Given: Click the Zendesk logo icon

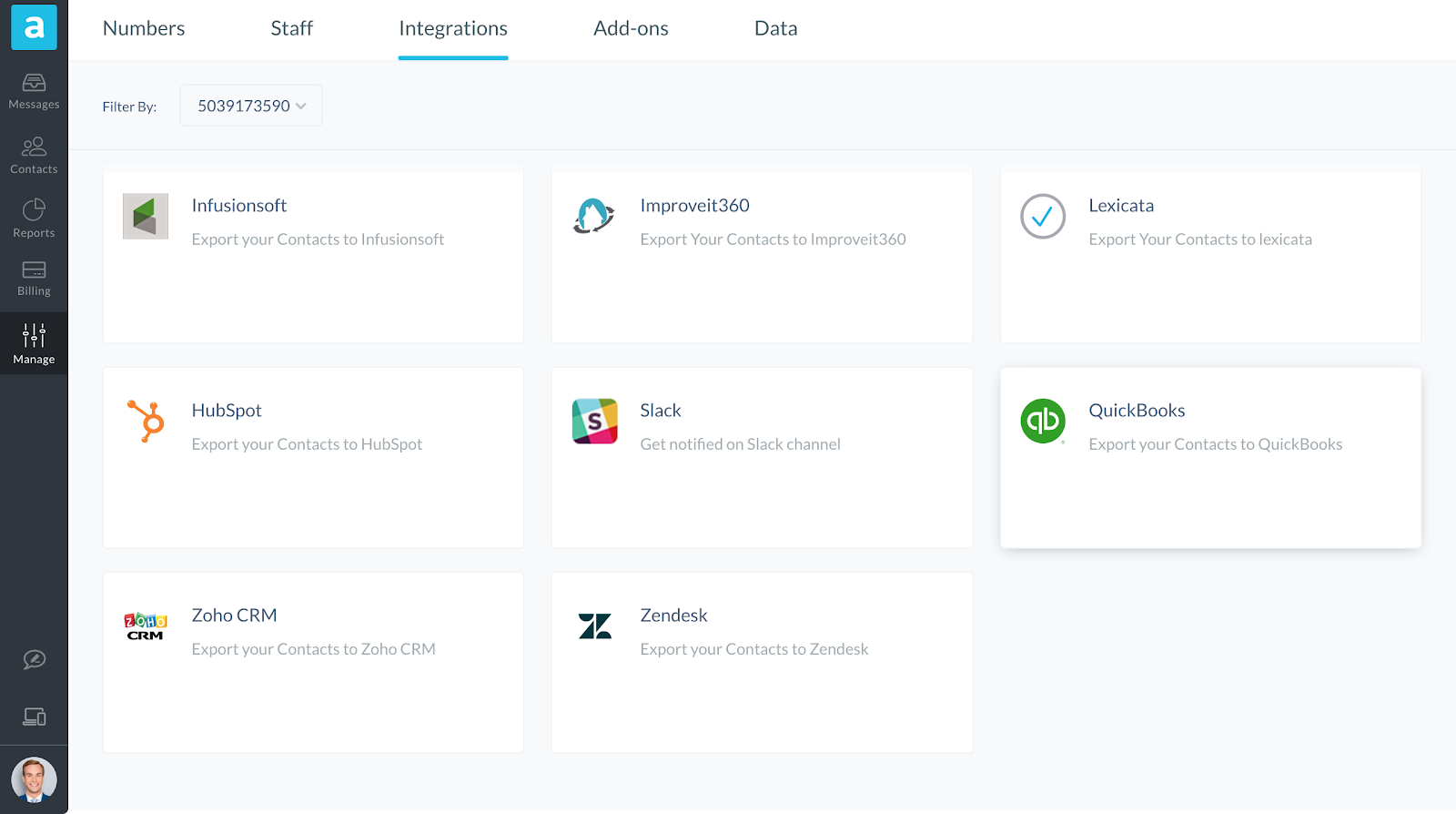Looking at the screenshot, I should 594,626.
